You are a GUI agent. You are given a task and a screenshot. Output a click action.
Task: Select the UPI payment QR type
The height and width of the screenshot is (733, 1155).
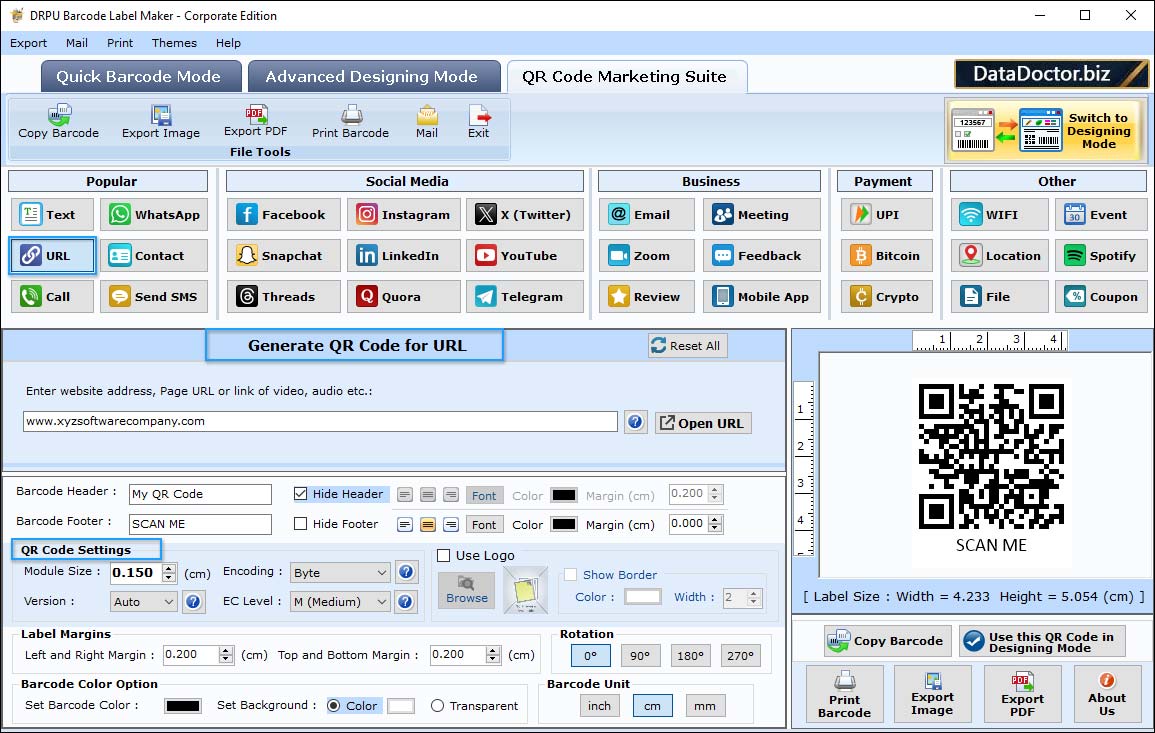[887, 214]
